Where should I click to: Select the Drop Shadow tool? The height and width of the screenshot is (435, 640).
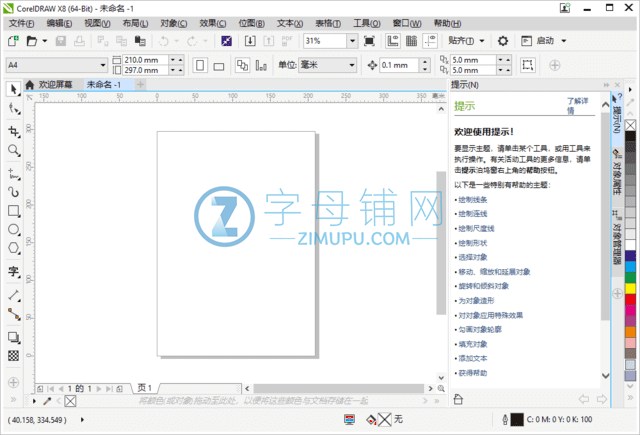click(13, 337)
